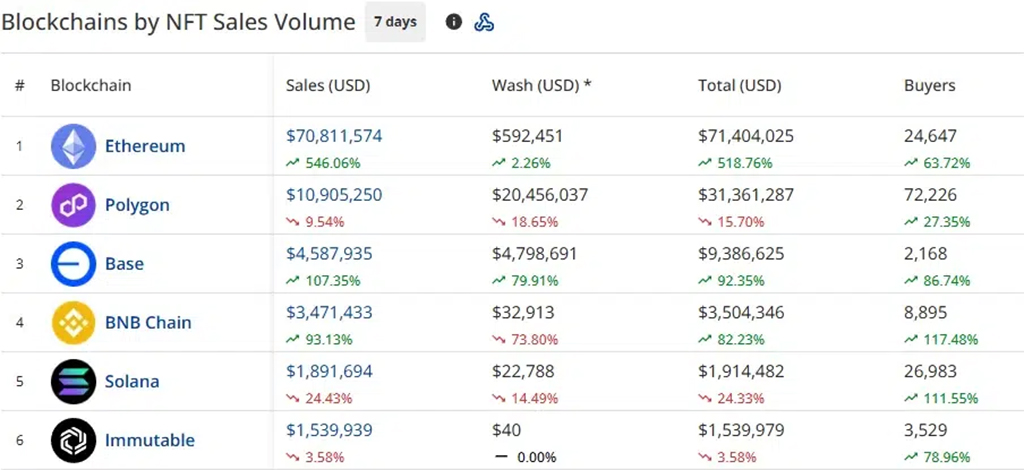Click Polygon wash value $20,456,037
Image resolution: width=1024 pixels, height=470 pixels.
[x=540, y=195]
